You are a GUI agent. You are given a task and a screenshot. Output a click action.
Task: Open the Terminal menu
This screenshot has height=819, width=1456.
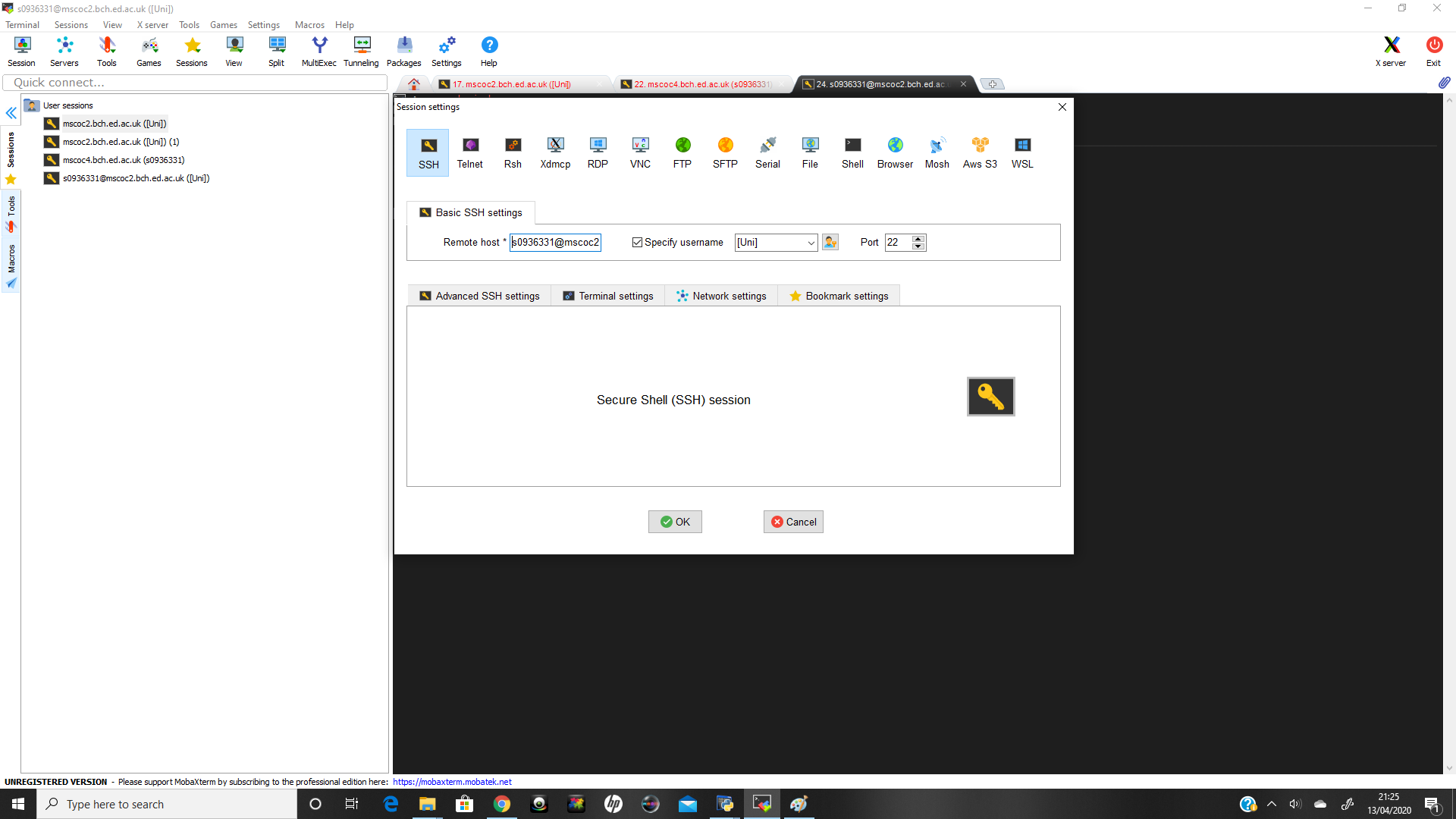pos(23,25)
